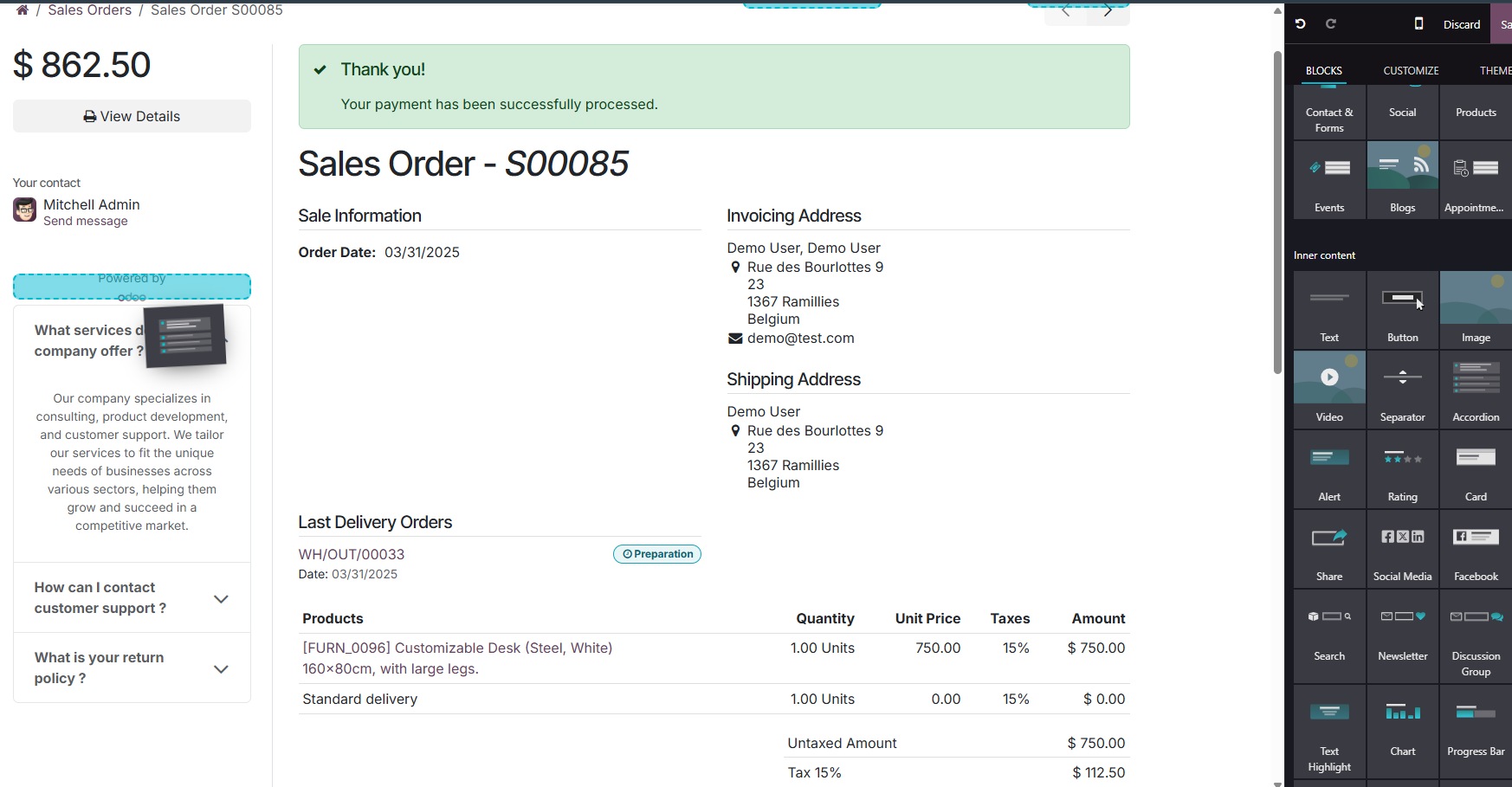Go to the next sales order arrow
1512x787 pixels.
point(1108,12)
